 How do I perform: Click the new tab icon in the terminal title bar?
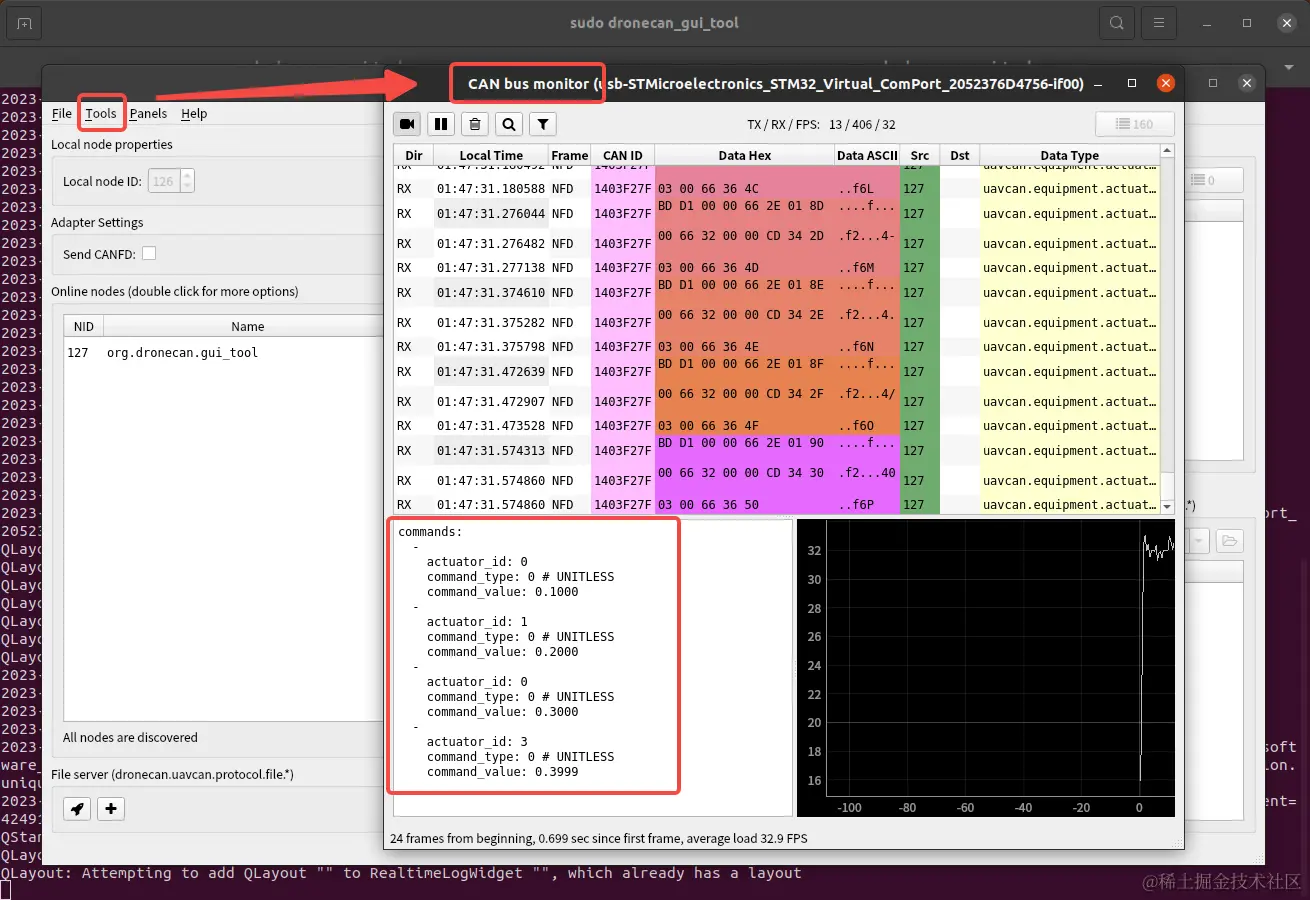24,23
